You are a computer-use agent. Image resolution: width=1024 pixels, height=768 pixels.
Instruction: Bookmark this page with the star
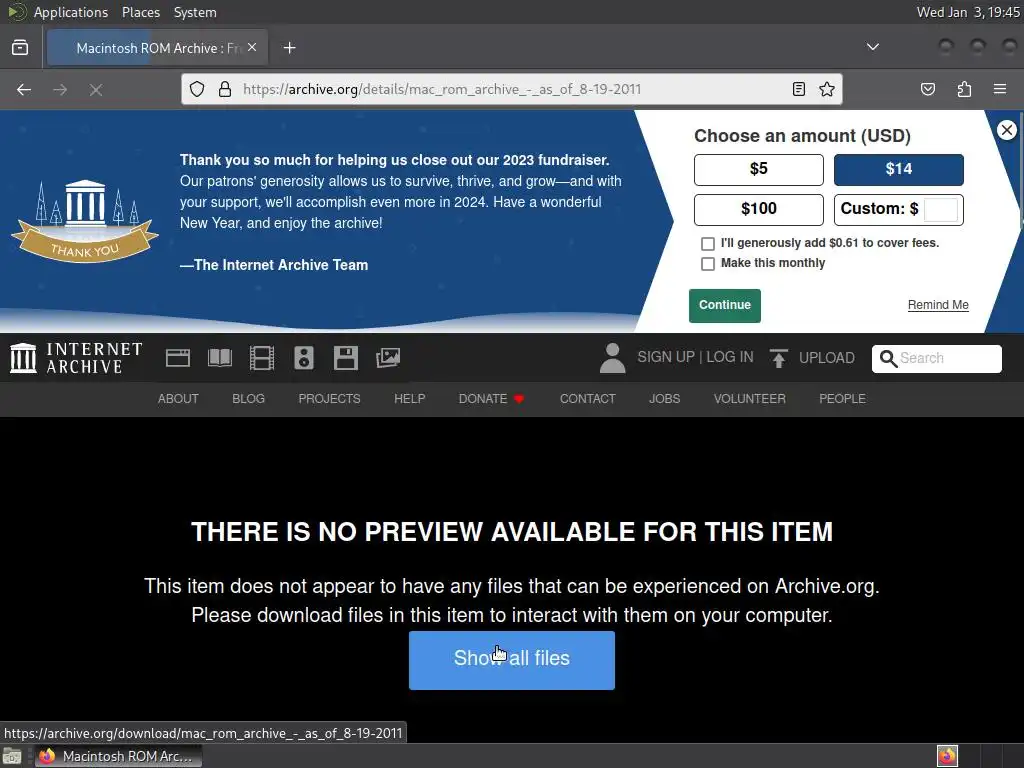827,89
